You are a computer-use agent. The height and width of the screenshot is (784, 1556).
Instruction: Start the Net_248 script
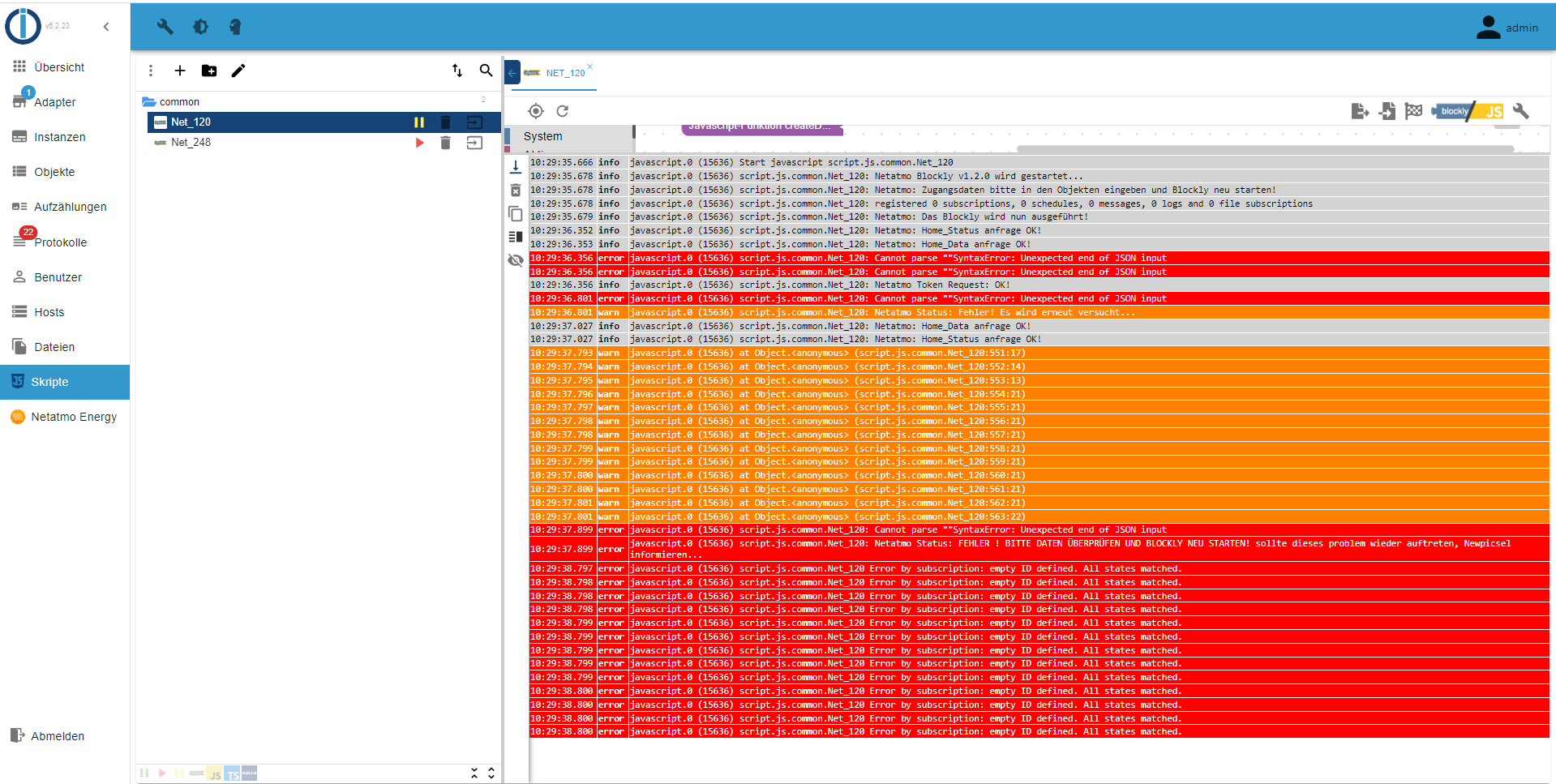[419, 143]
